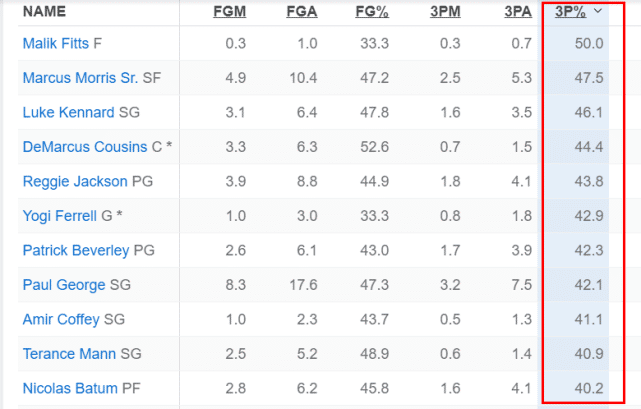This screenshot has width=641, height=409.
Task: Open Malik Fitts player page
Action: [x=55, y=43]
